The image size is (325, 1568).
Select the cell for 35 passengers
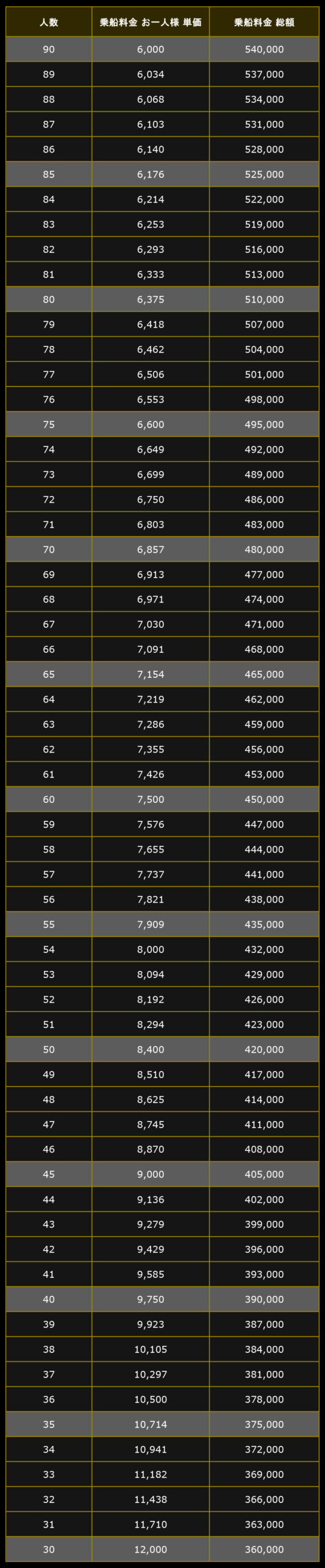pos(49,1424)
